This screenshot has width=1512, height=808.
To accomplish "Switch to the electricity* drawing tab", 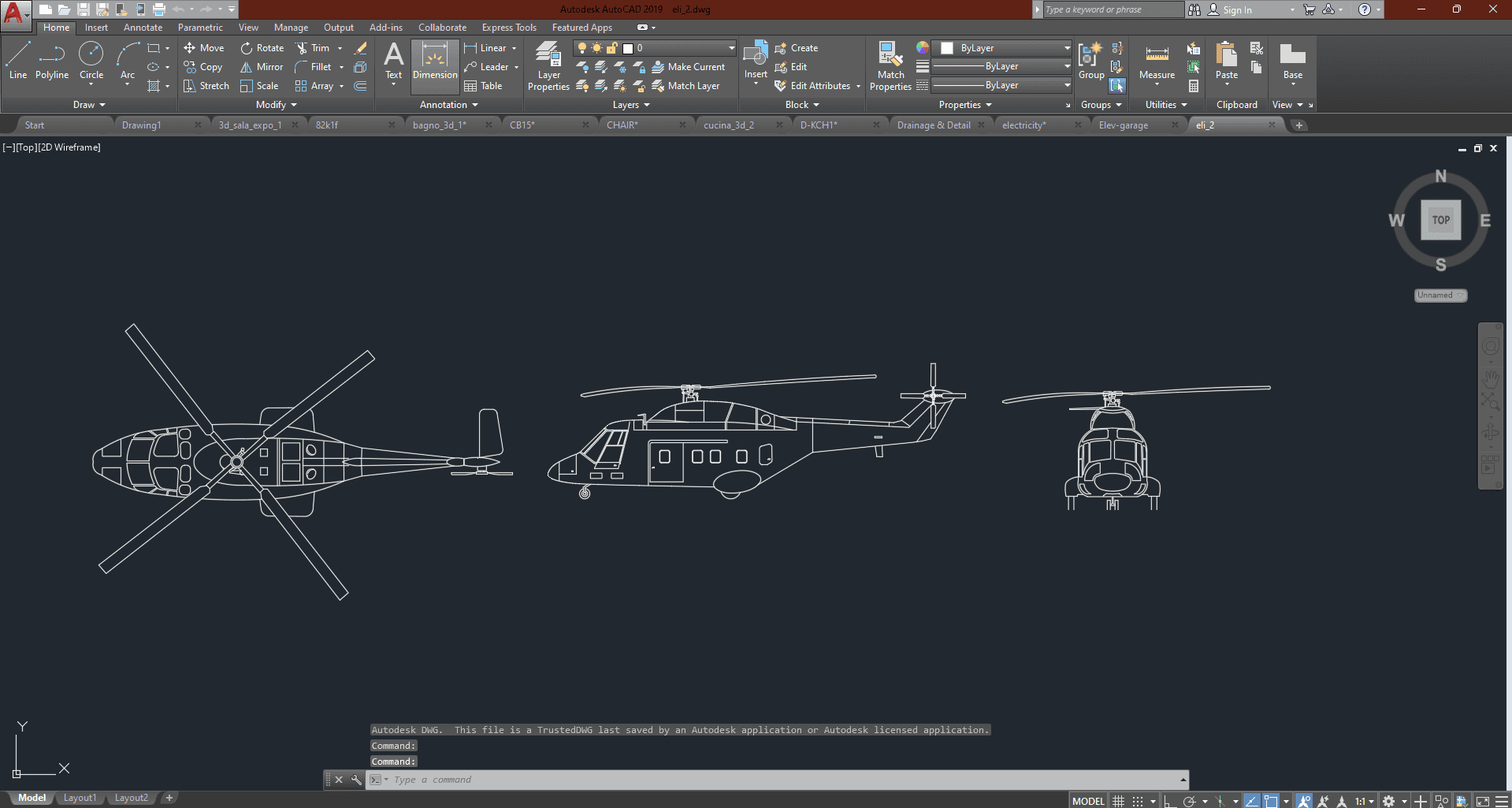I will coord(1023,125).
